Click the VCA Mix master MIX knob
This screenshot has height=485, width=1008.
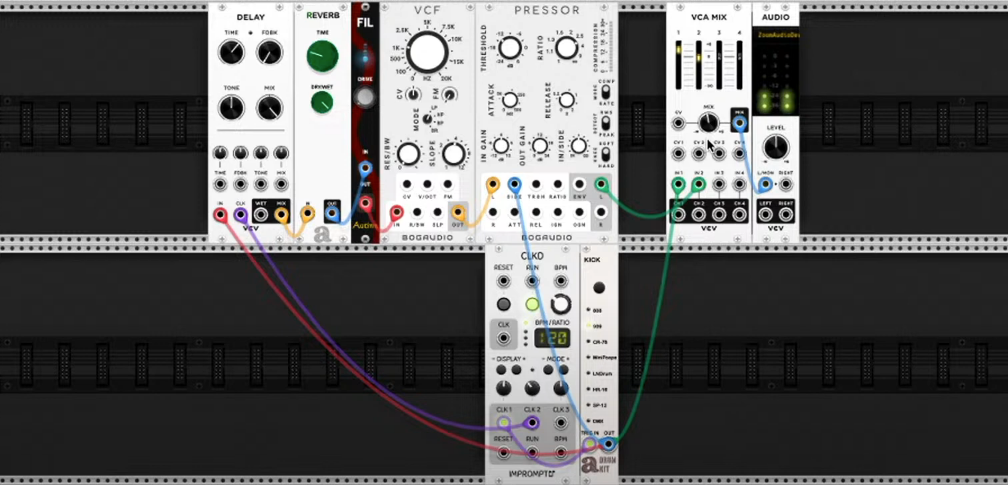point(708,122)
